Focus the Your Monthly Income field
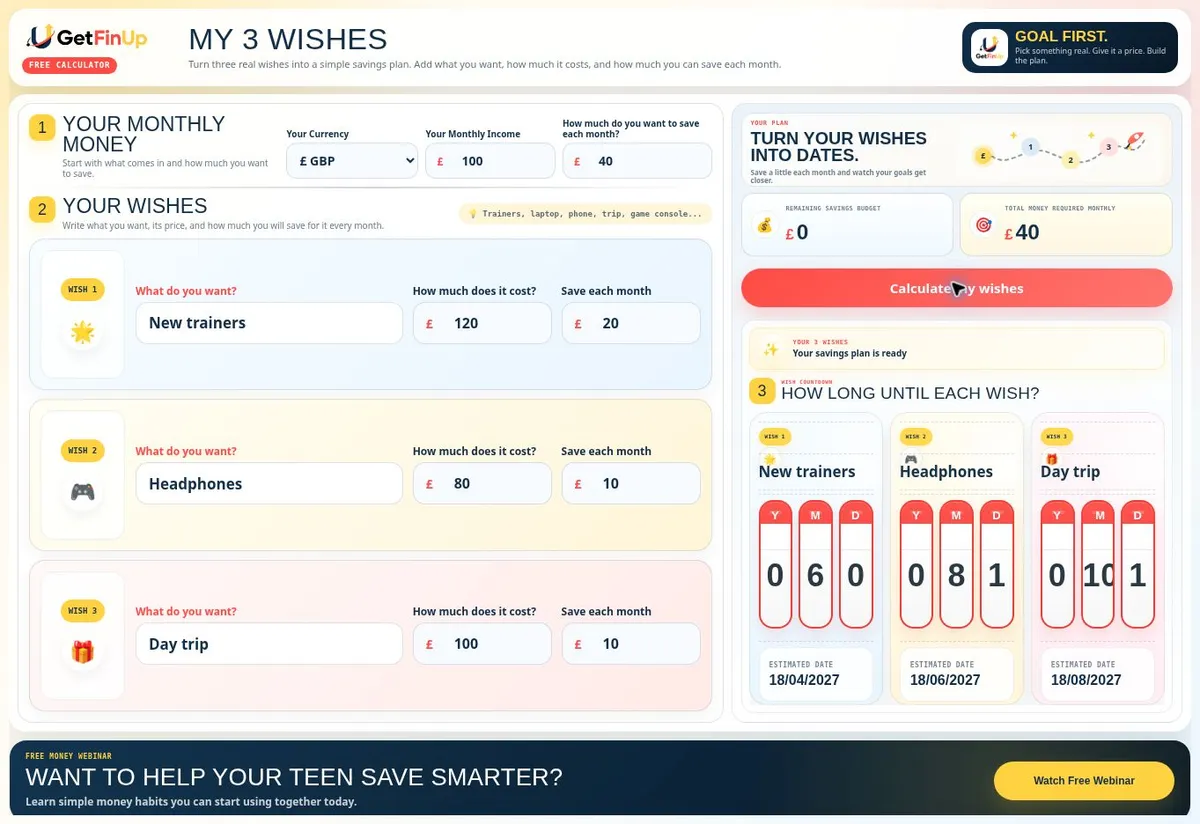Image resolution: width=1200 pixels, height=824 pixels. tap(490, 161)
